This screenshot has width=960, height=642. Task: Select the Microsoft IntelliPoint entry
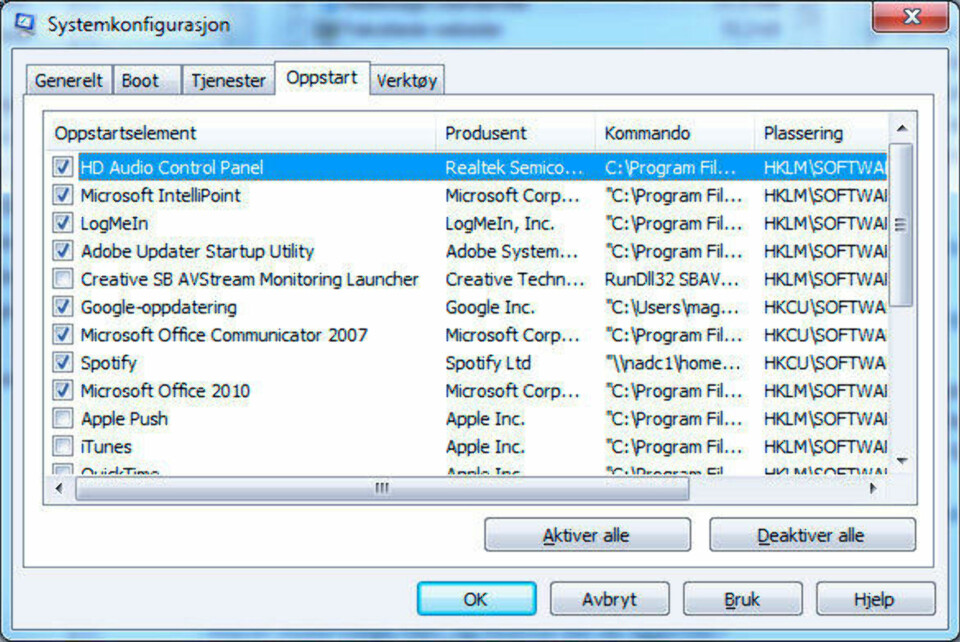160,196
